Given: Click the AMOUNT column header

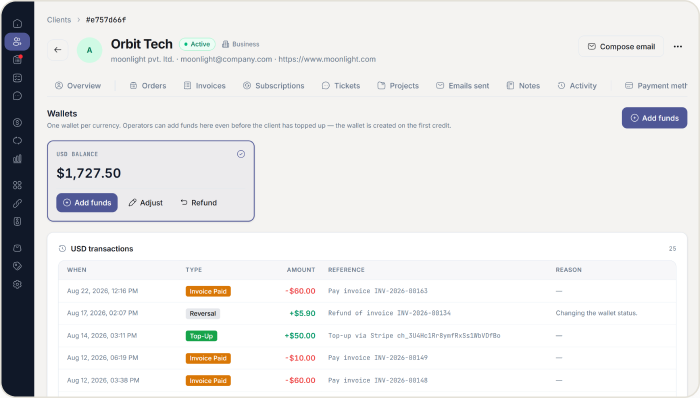Looking at the screenshot, I should (301, 270).
